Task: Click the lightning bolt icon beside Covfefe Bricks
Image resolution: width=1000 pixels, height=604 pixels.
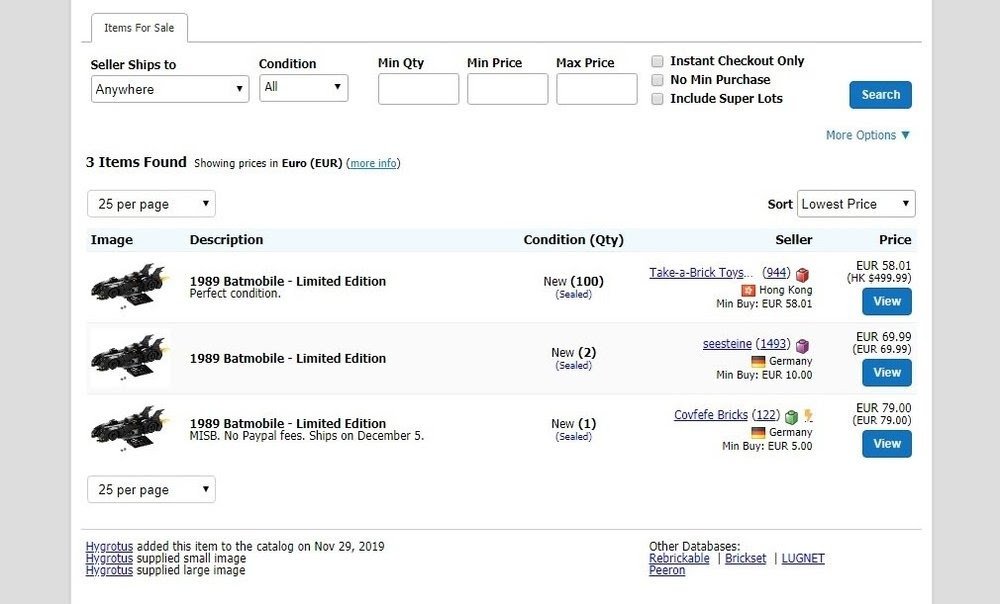Action: (x=808, y=416)
